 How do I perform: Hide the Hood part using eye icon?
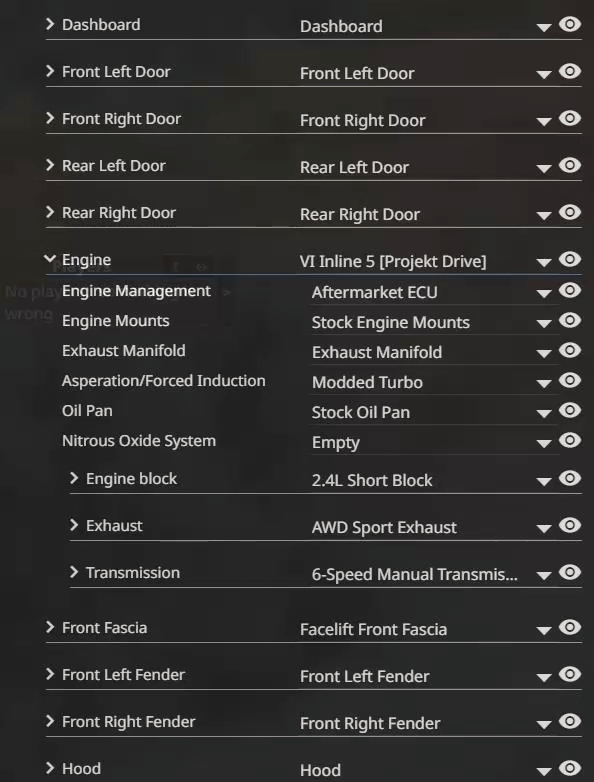coord(570,768)
